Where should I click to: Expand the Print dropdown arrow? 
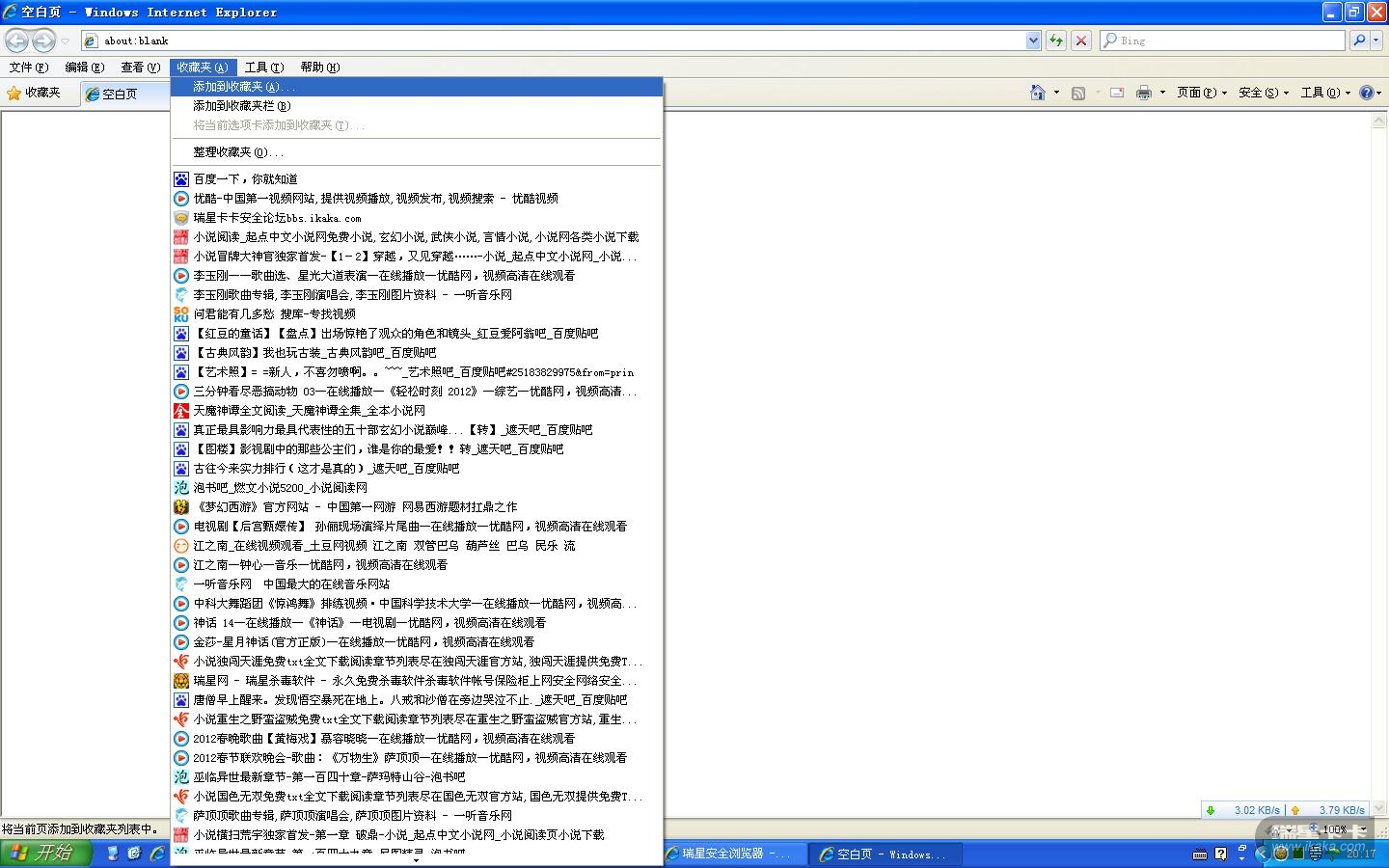pos(1162,93)
